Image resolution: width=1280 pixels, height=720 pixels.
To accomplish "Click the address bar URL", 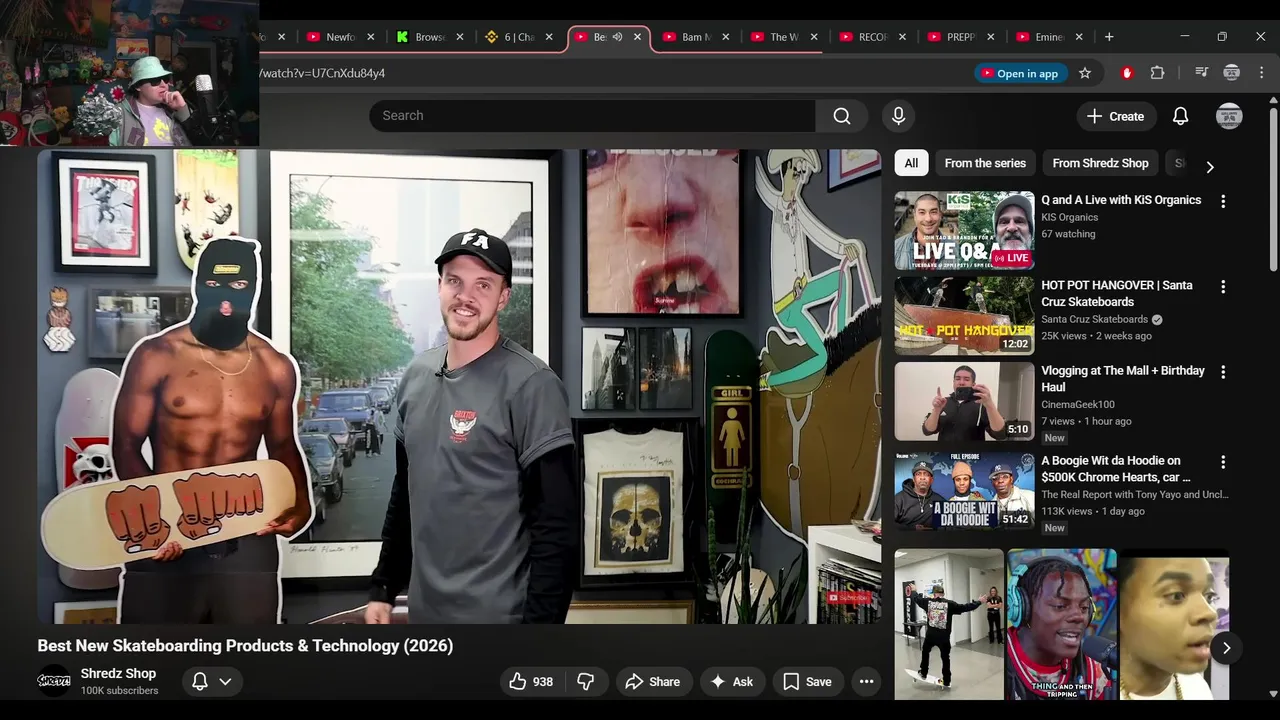I will click(x=322, y=73).
